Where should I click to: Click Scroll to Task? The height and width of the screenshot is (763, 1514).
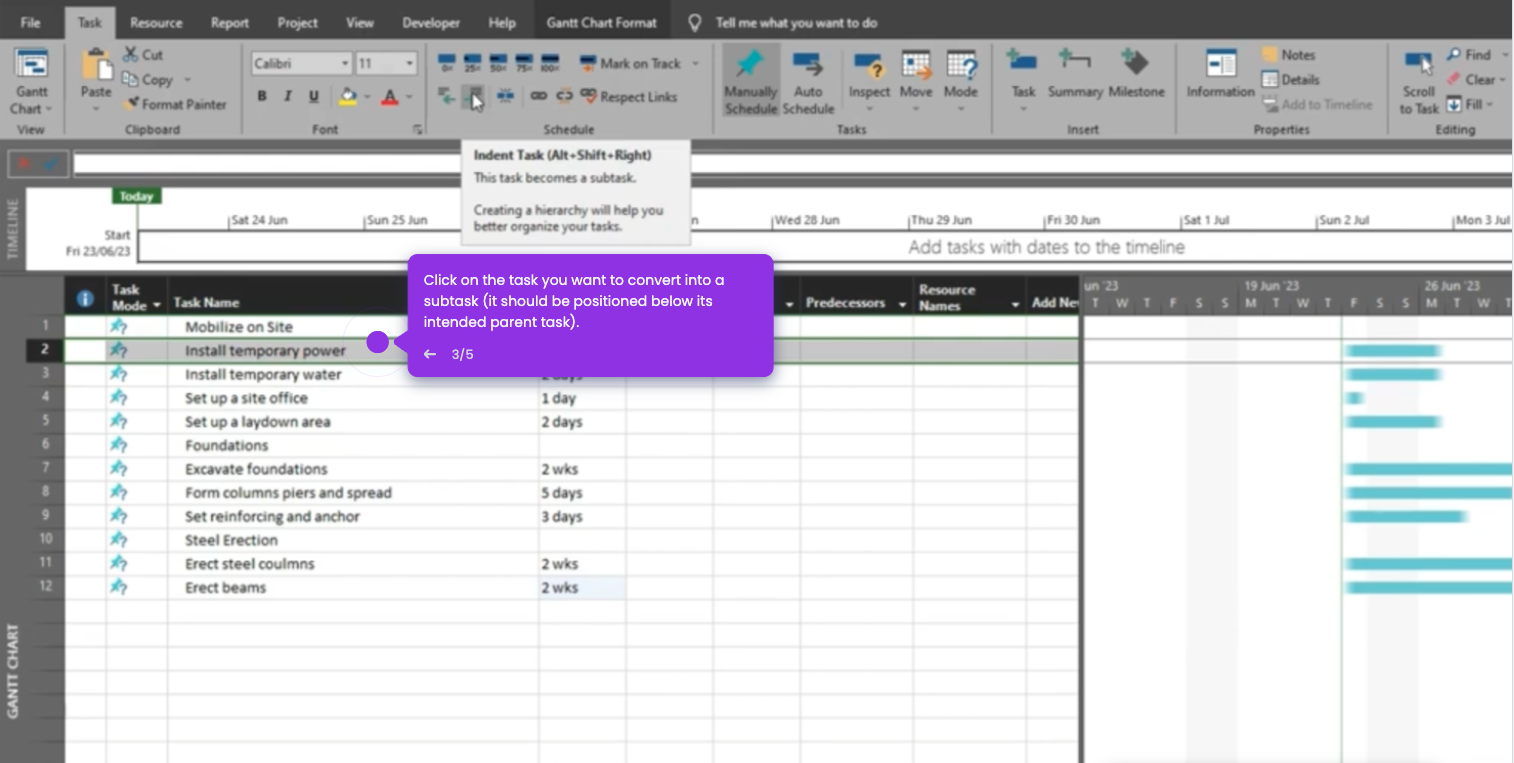click(1418, 82)
